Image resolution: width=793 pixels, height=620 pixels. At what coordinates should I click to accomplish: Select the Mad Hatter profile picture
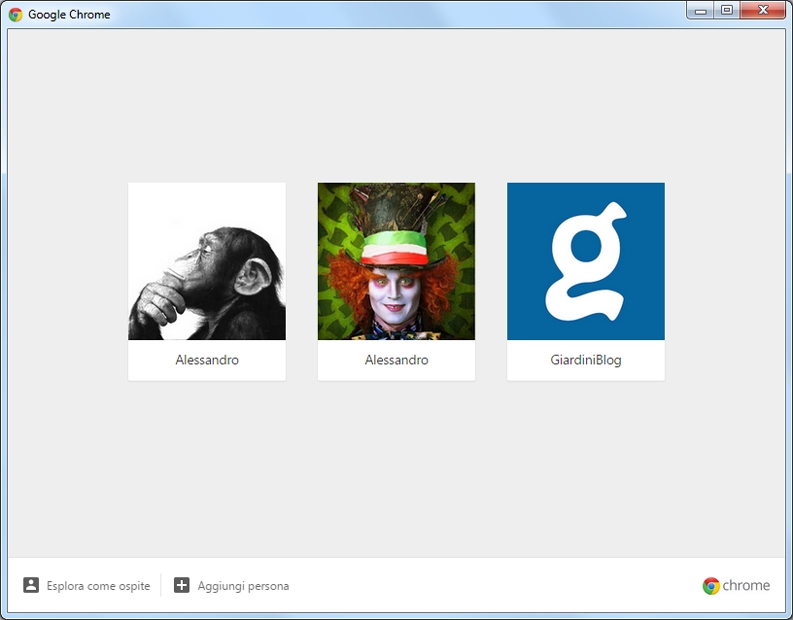coord(396,261)
